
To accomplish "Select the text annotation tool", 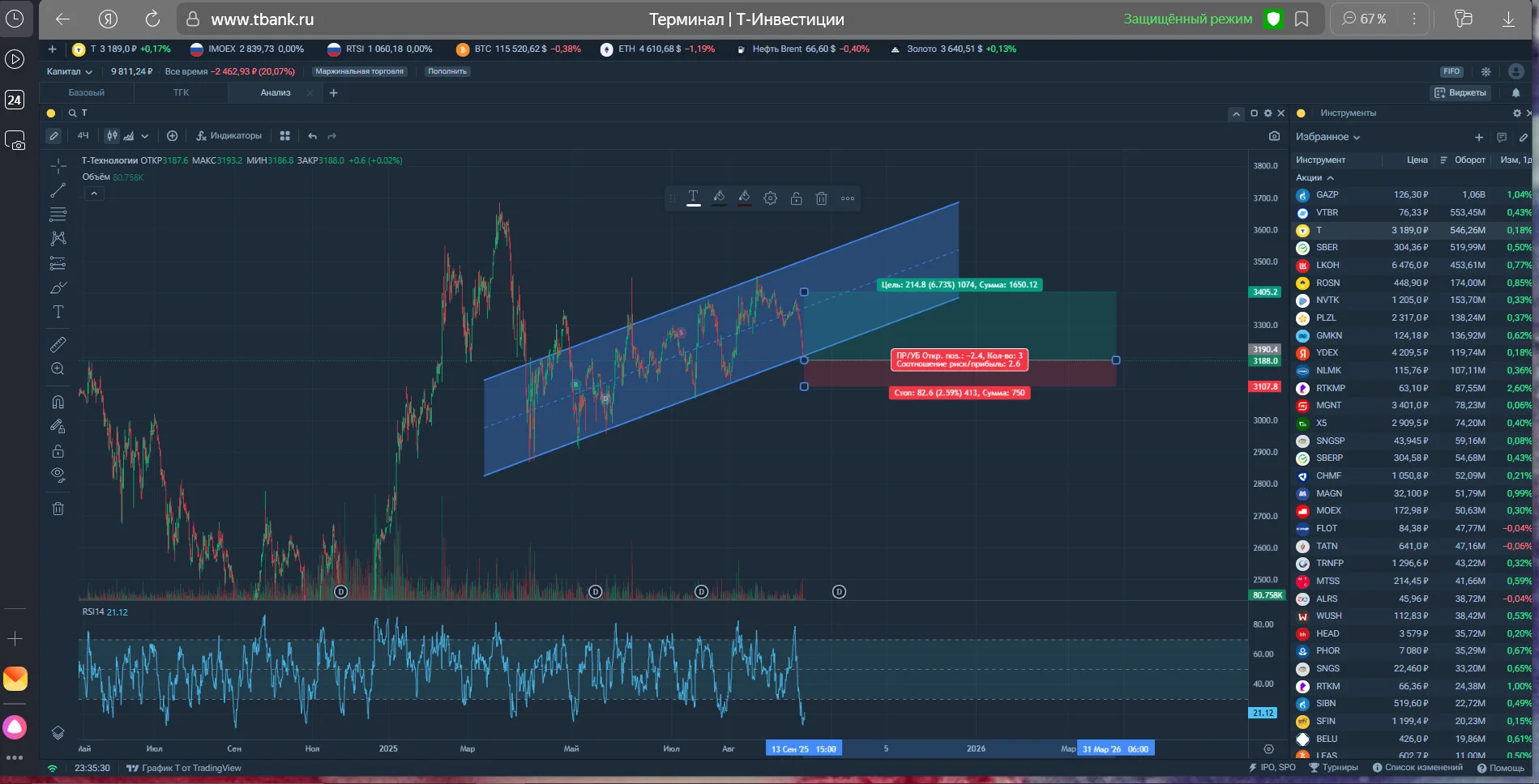I will [58, 312].
